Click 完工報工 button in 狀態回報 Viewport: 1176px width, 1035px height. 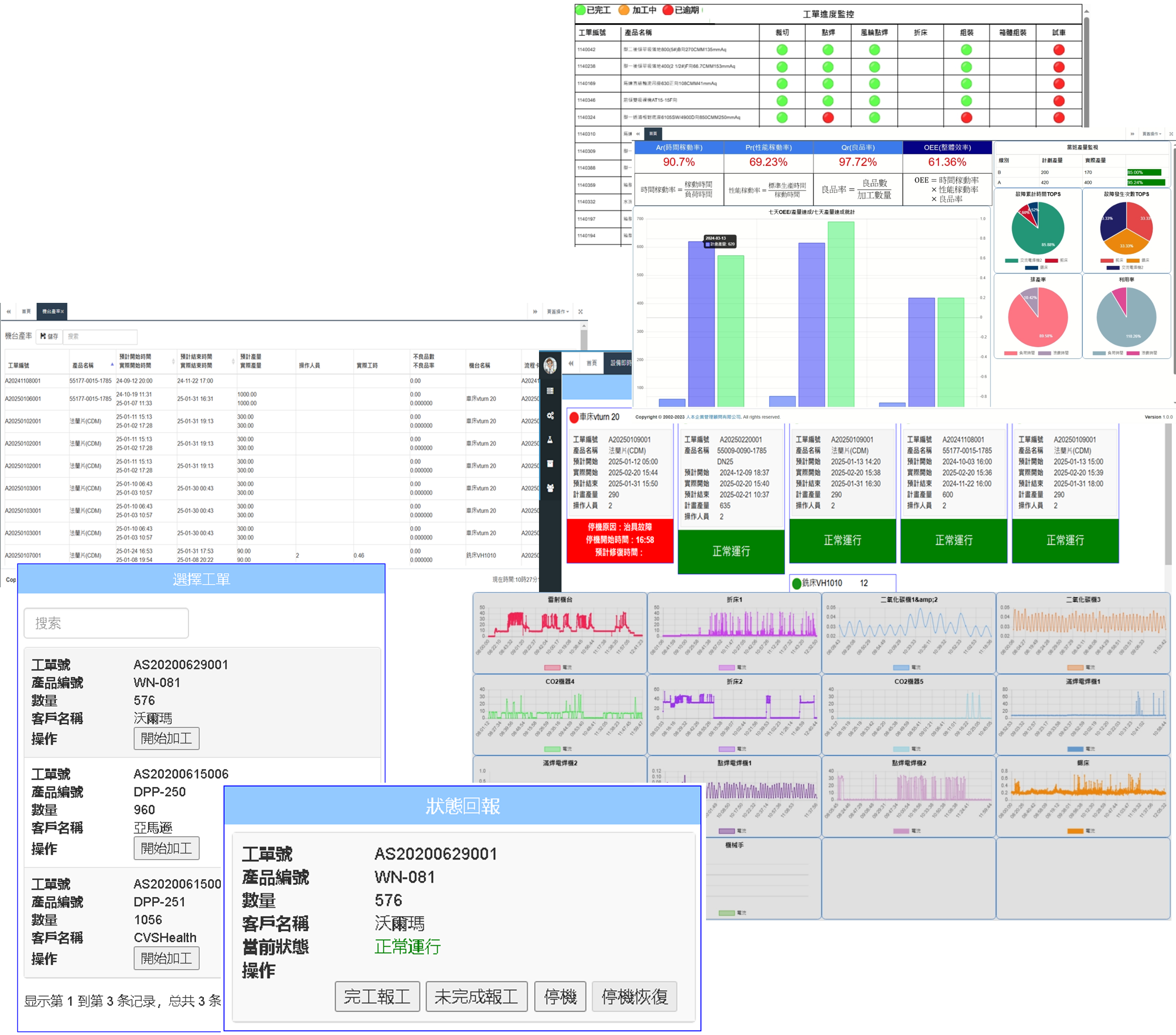point(377,997)
